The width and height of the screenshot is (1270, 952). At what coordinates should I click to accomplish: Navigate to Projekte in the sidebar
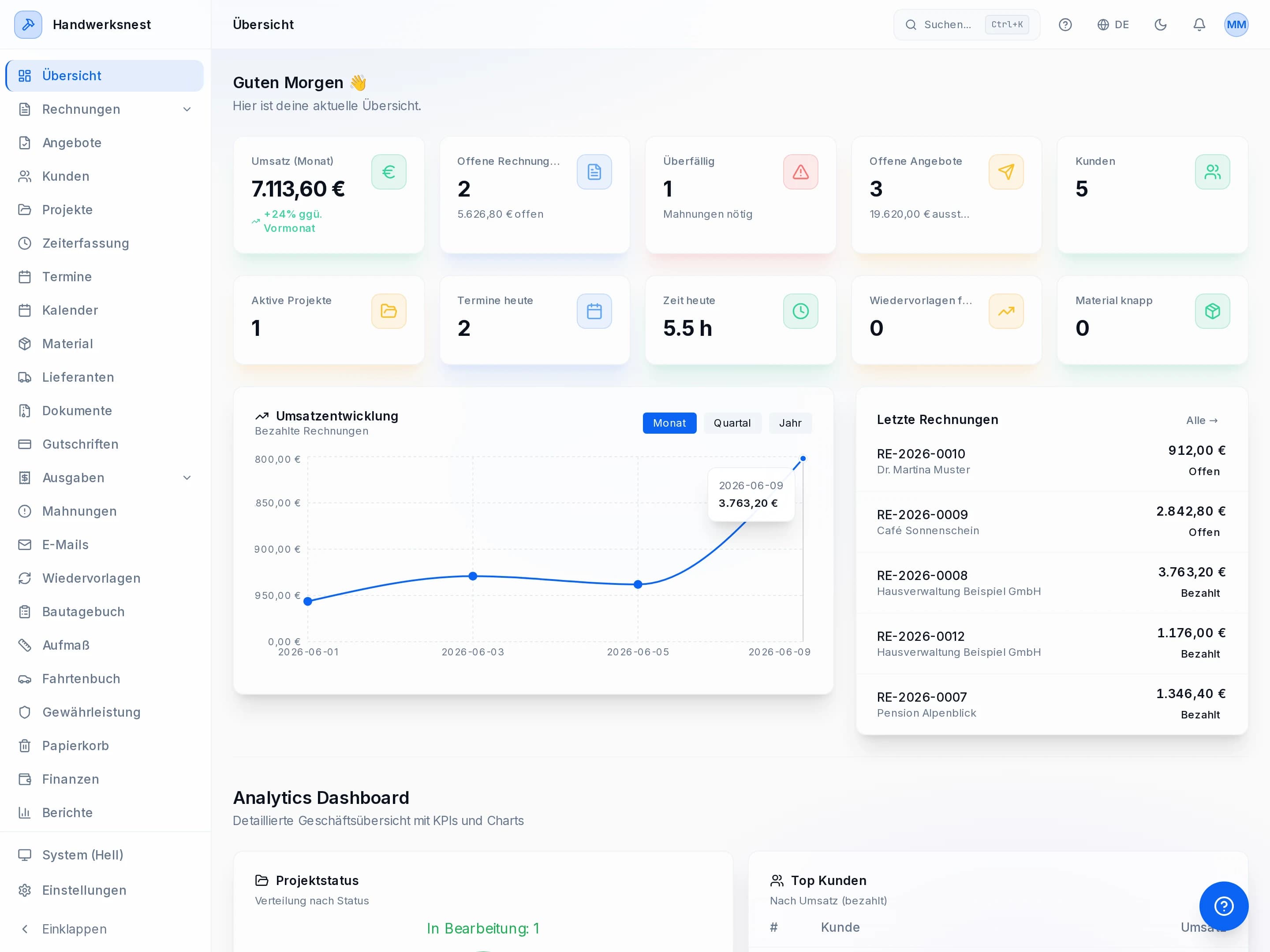(105, 209)
